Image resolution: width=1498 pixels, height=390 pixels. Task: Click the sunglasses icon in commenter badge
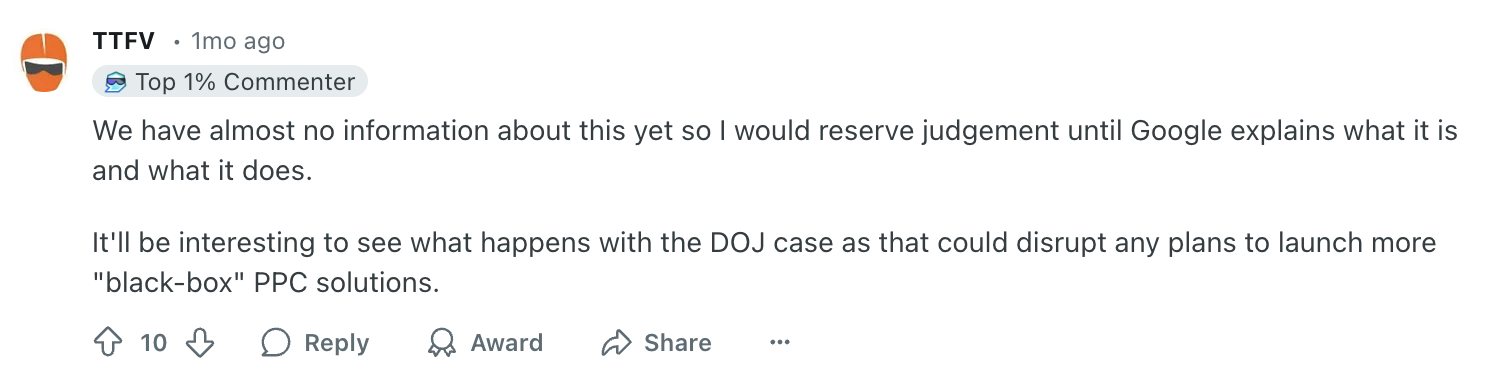(x=116, y=82)
